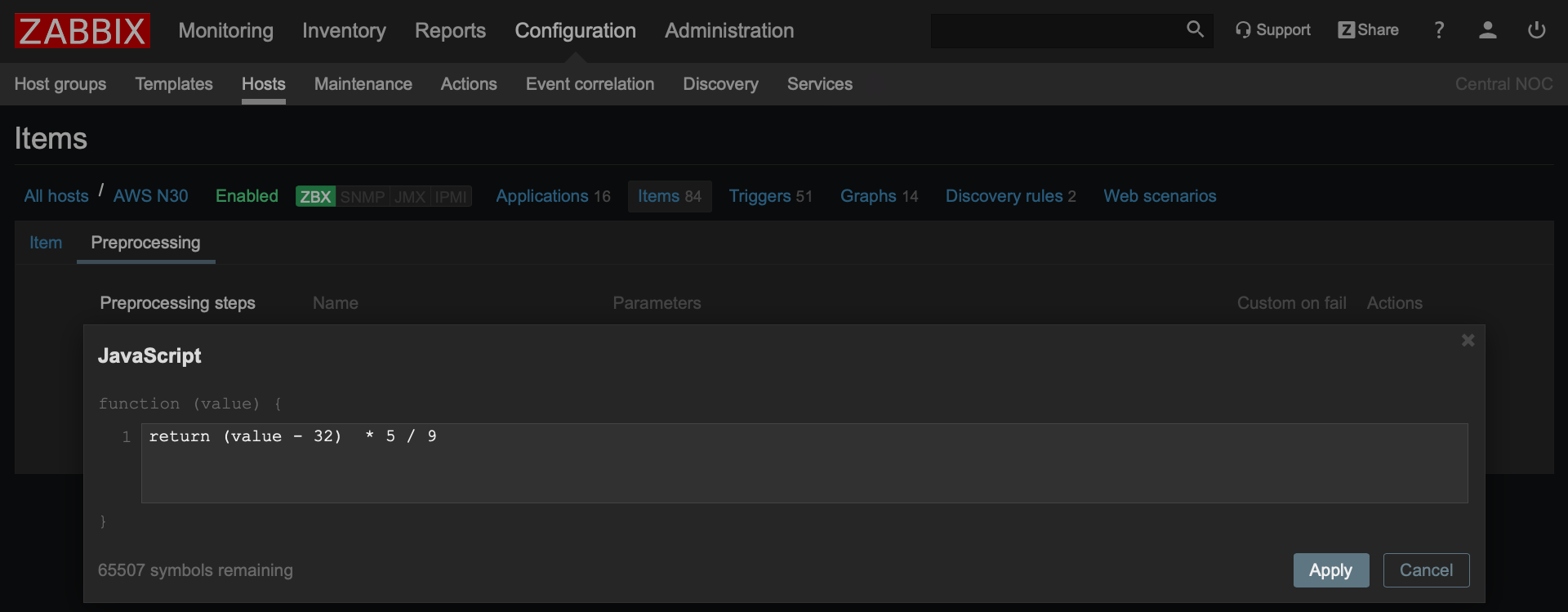Open the AWS N30 host link
1568x612 pixels.
point(151,196)
